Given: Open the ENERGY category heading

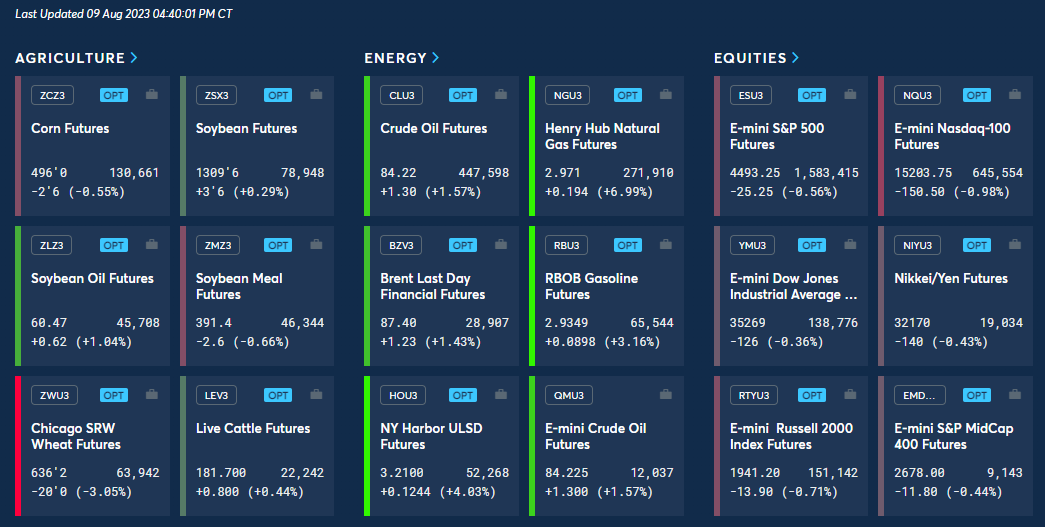Looking at the screenshot, I should tap(395, 58).
